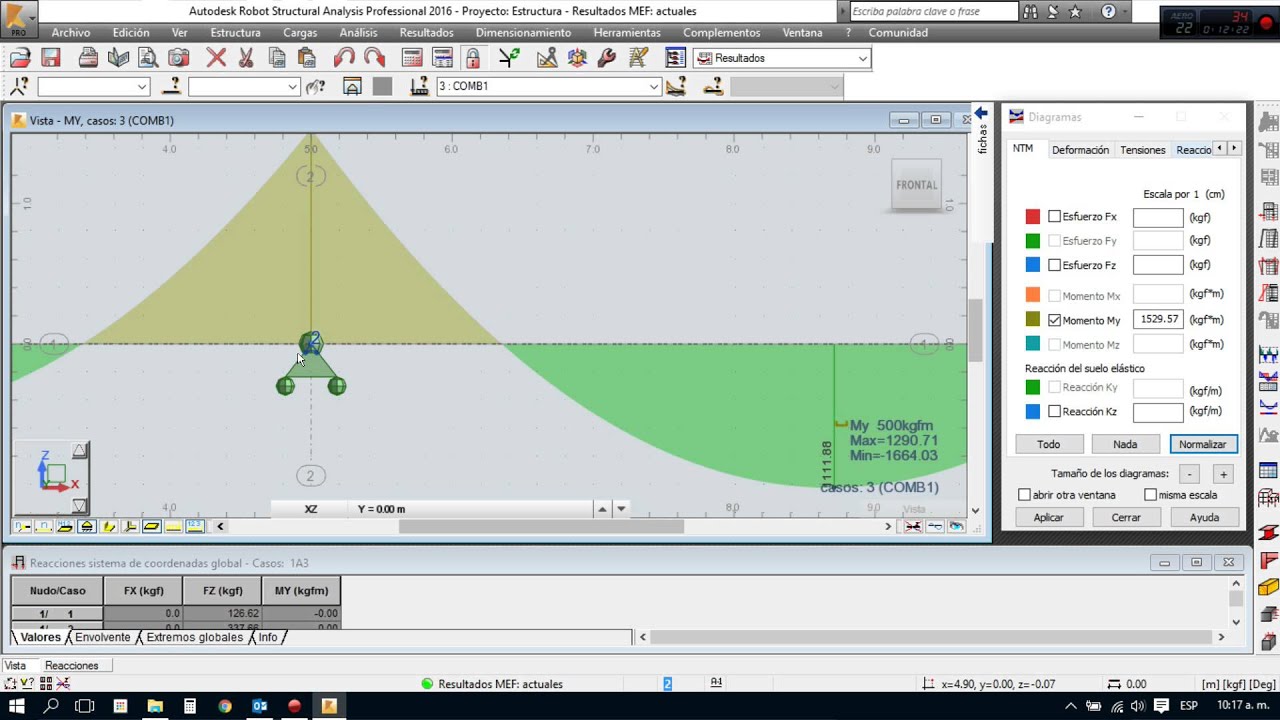Check the Reacción Kz checkbox
Image resolution: width=1280 pixels, height=720 pixels.
[1054, 411]
